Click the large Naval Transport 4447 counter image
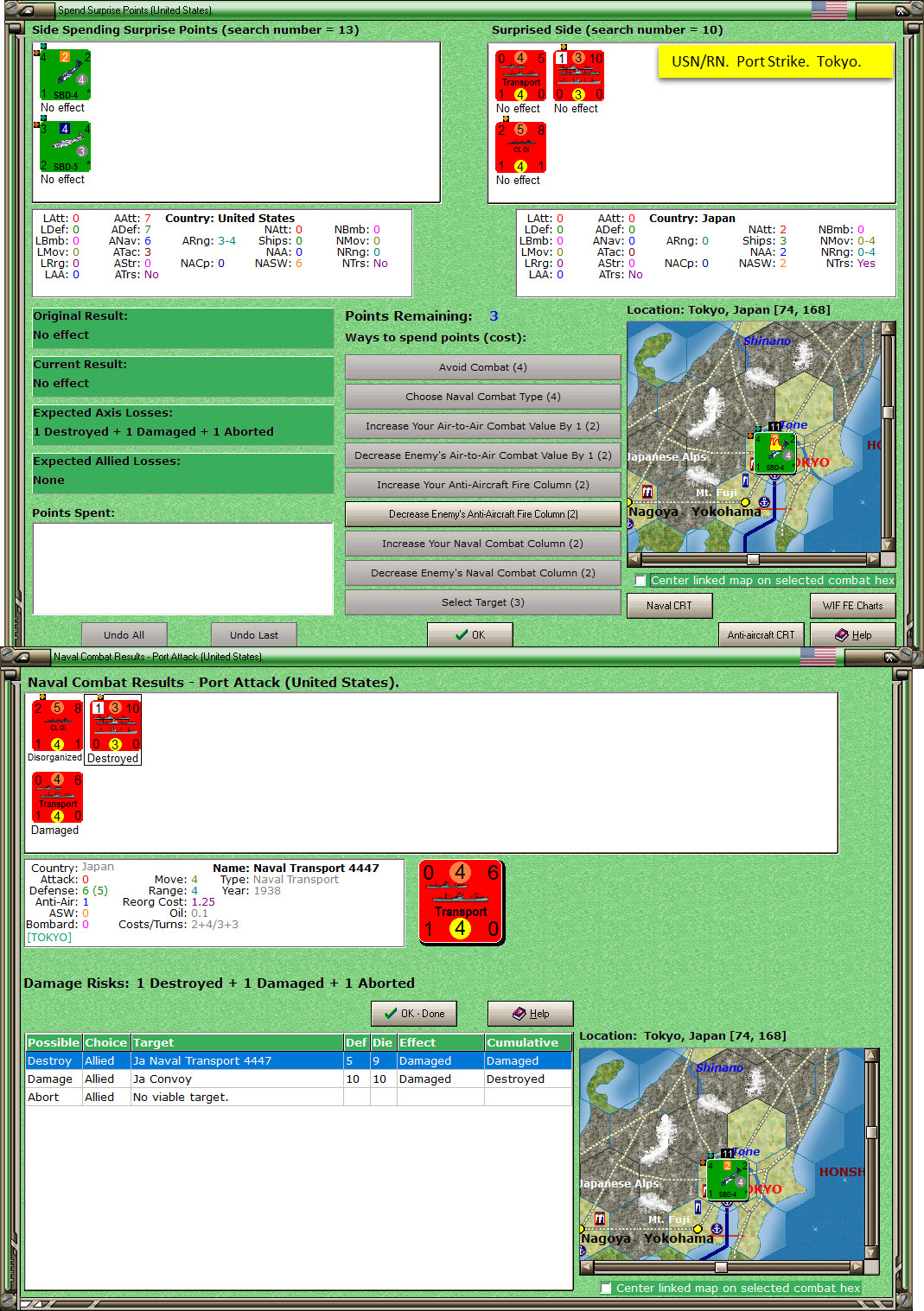The width and height of the screenshot is (924, 1311). point(462,902)
